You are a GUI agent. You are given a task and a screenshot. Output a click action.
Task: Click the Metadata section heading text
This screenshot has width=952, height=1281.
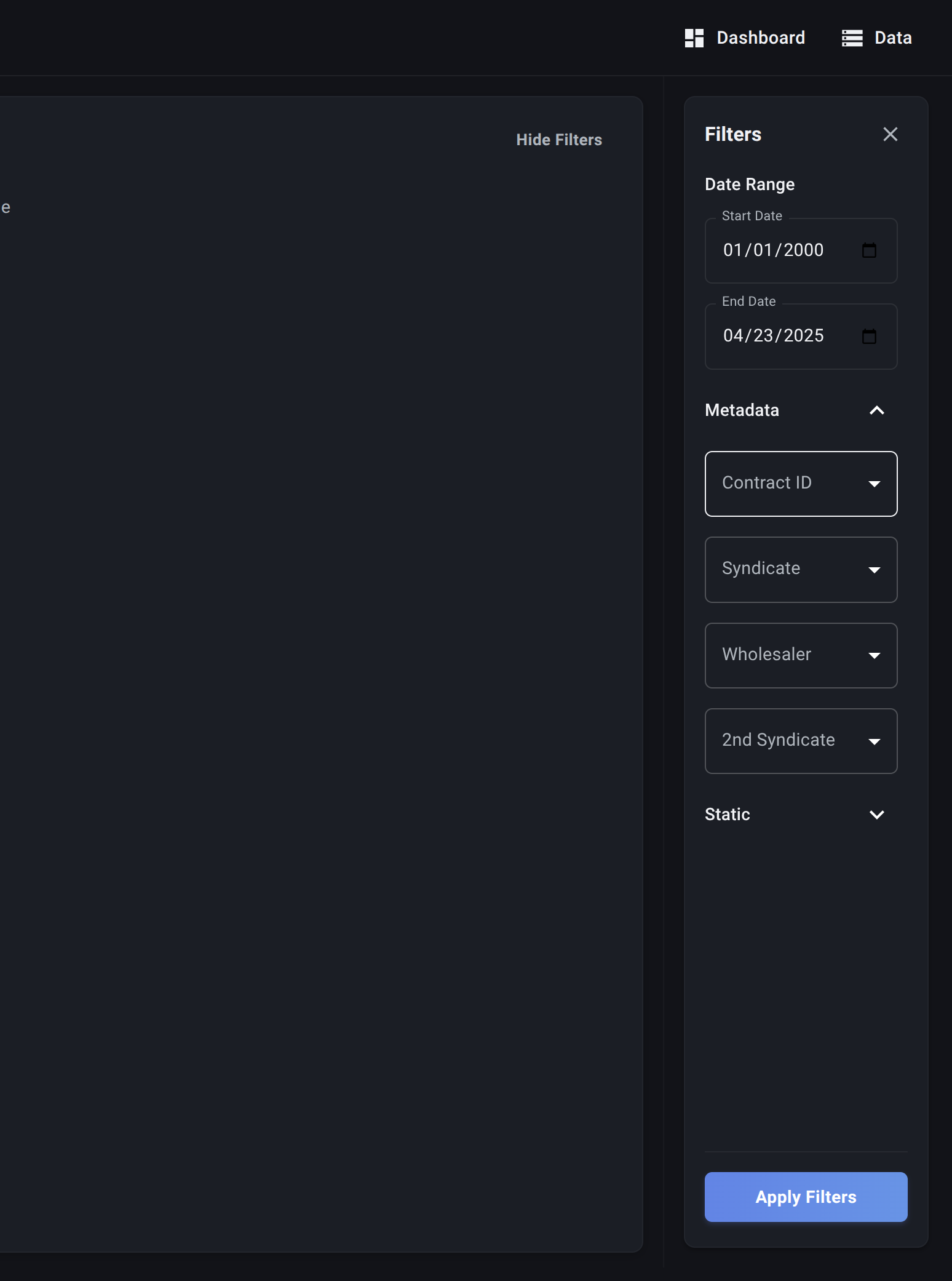click(x=742, y=410)
